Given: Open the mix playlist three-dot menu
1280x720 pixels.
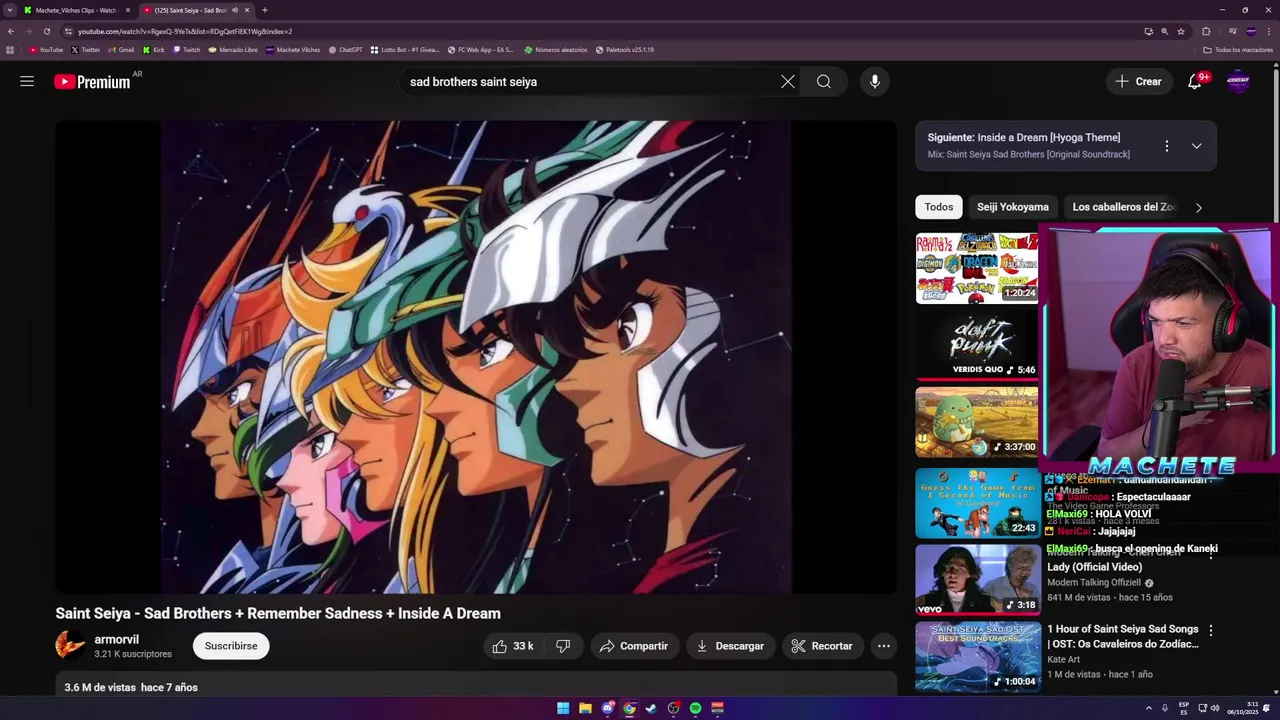Looking at the screenshot, I should coord(1166,146).
